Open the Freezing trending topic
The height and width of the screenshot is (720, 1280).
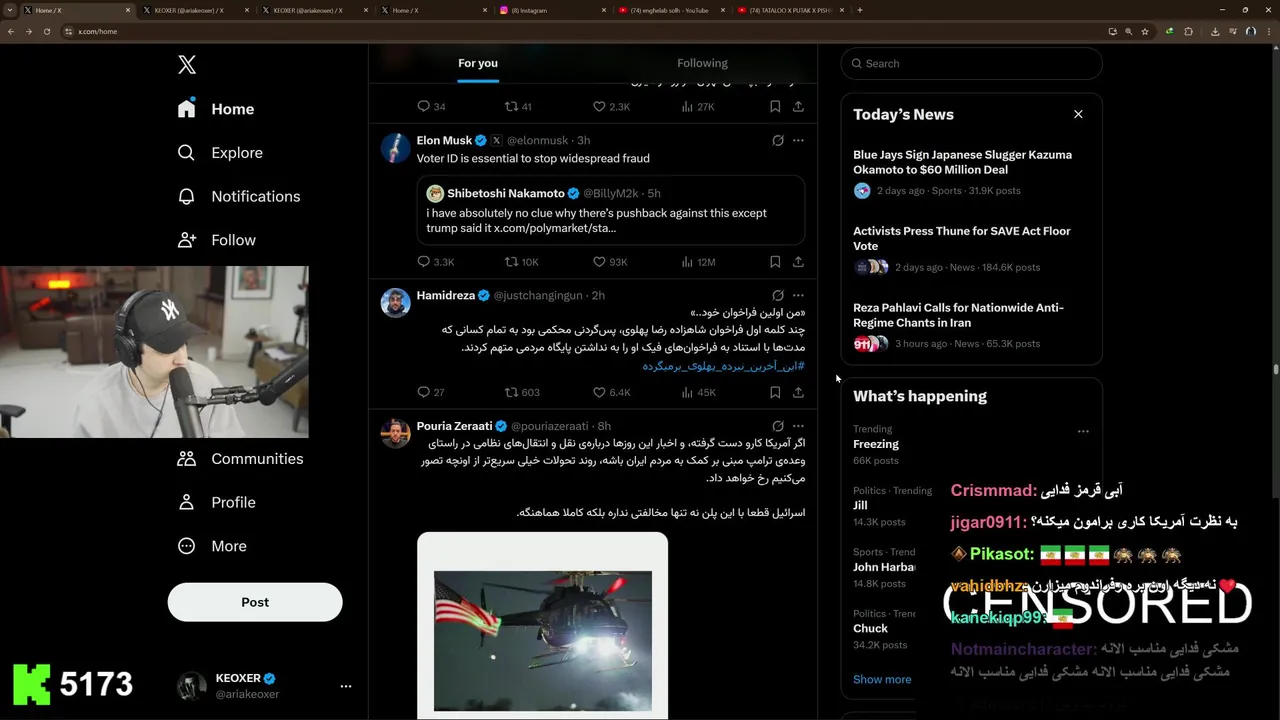(x=875, y=444)
